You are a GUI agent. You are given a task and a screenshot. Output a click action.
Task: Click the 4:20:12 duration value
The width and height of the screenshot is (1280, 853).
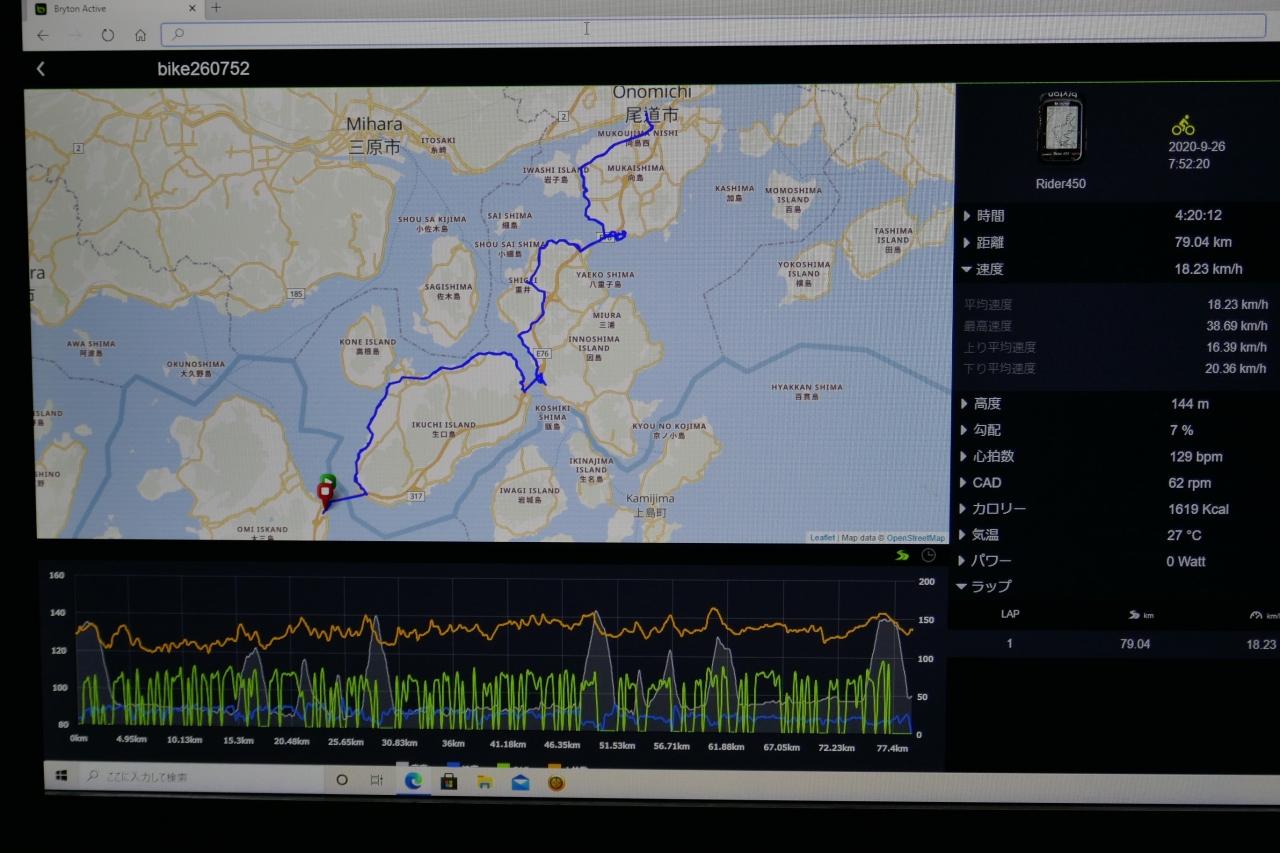pyautogui.click(x=1198, y=215)
